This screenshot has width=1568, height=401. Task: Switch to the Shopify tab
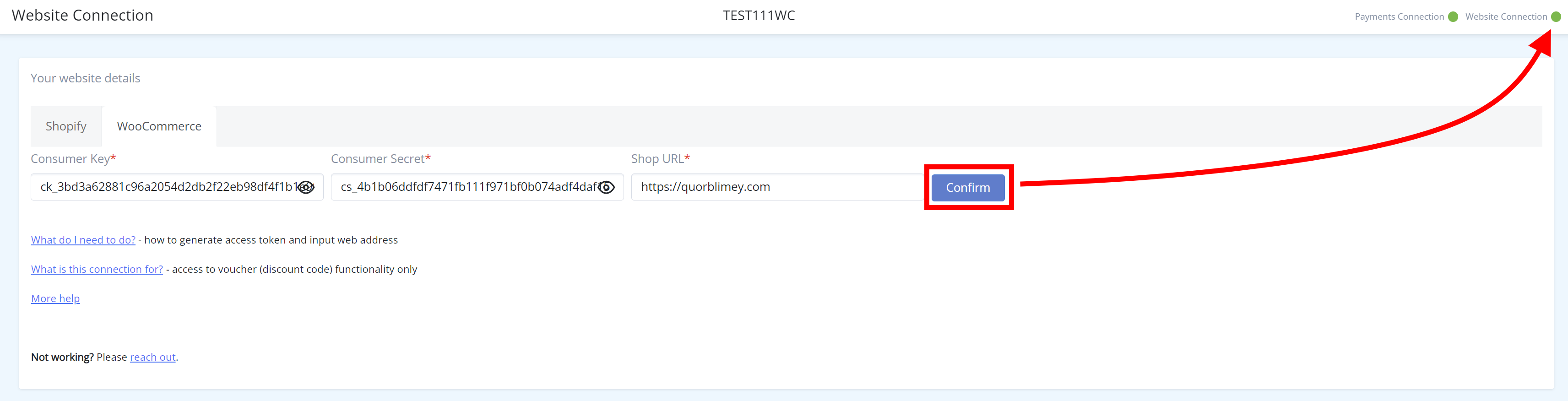tap(66, 126)
